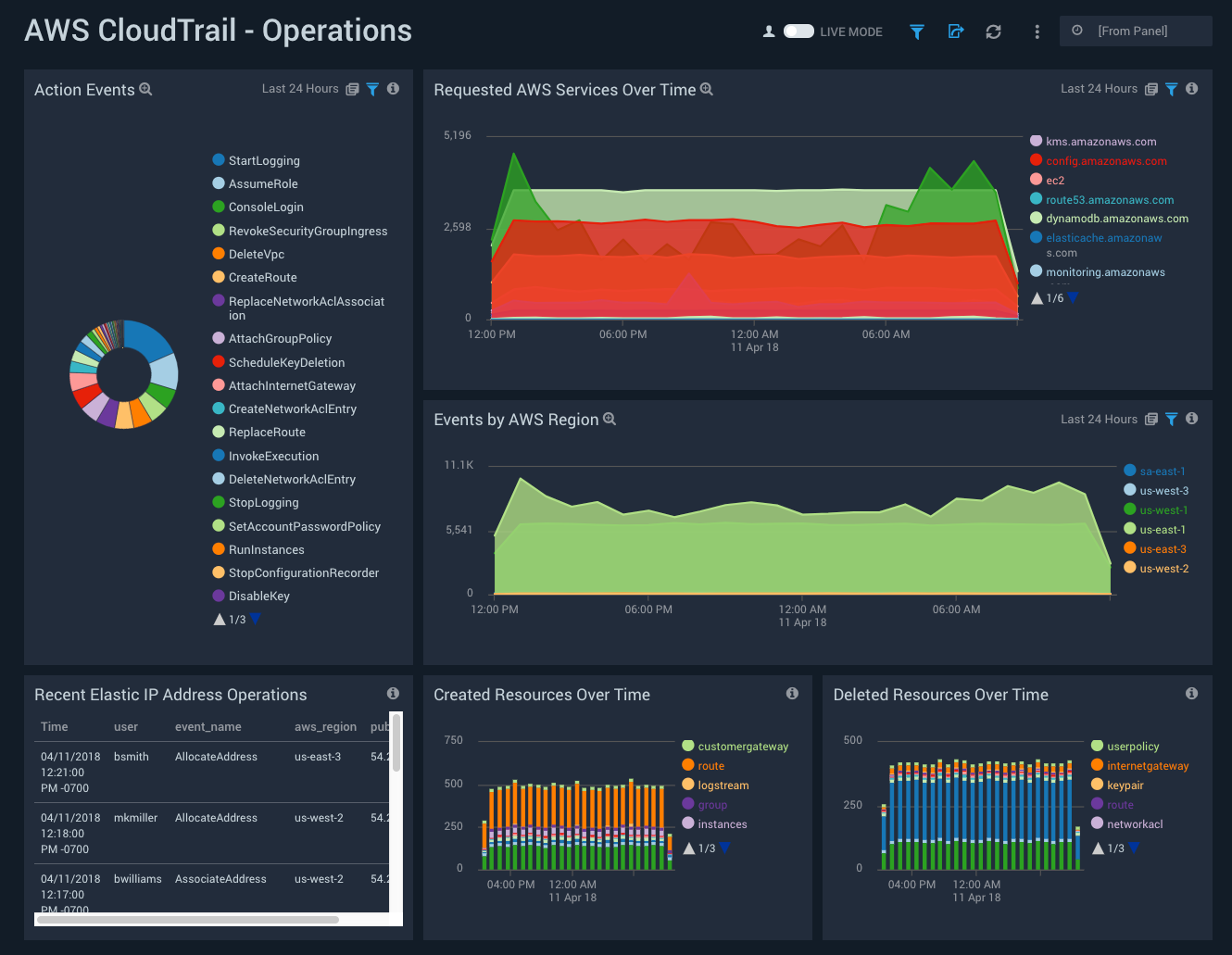
Task: Click the user profile icon near LIVE MODE
Action: [768, 31]
